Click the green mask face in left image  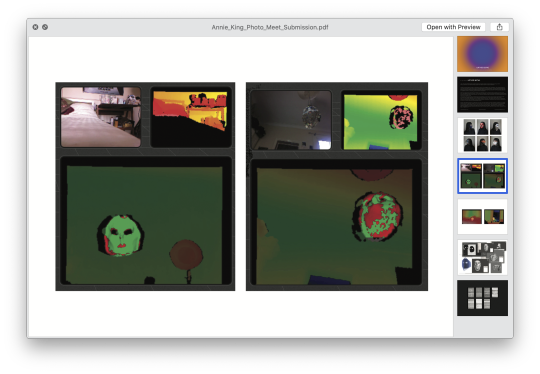121,235
